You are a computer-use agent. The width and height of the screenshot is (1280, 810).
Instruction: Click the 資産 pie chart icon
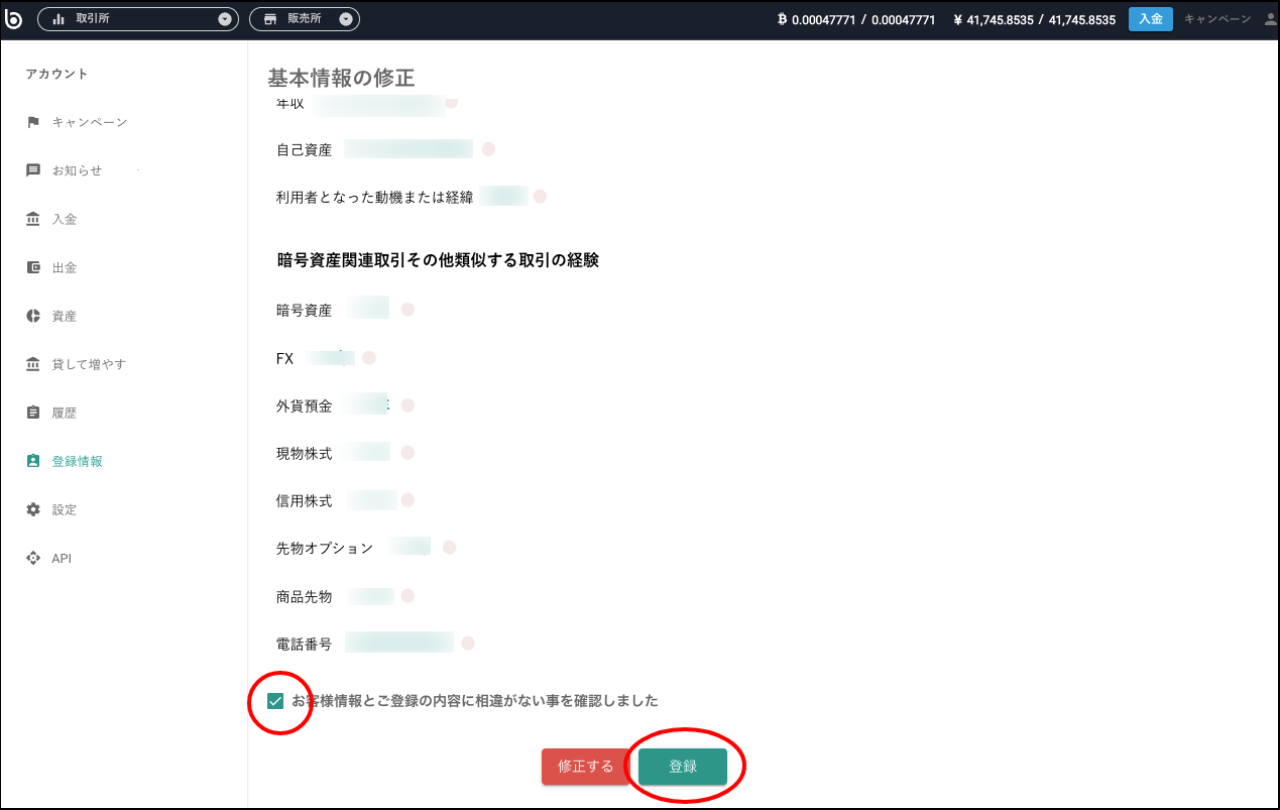[x=33, y=316]
